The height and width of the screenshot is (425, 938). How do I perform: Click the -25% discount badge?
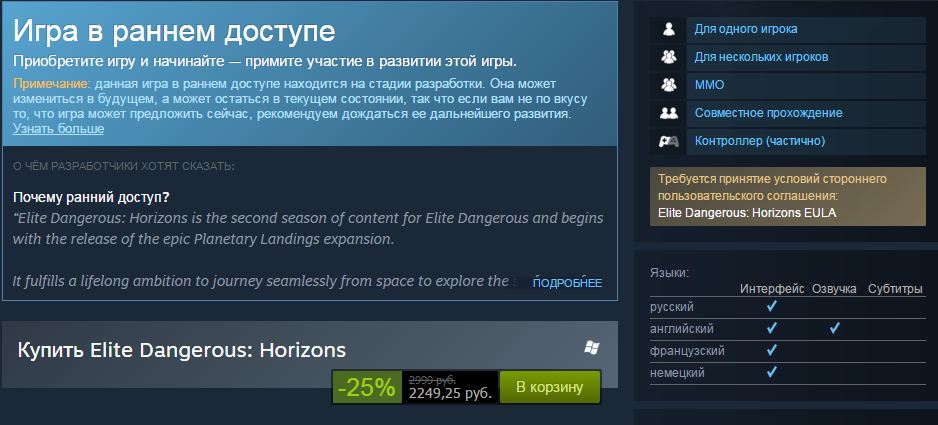pos(367,387)
